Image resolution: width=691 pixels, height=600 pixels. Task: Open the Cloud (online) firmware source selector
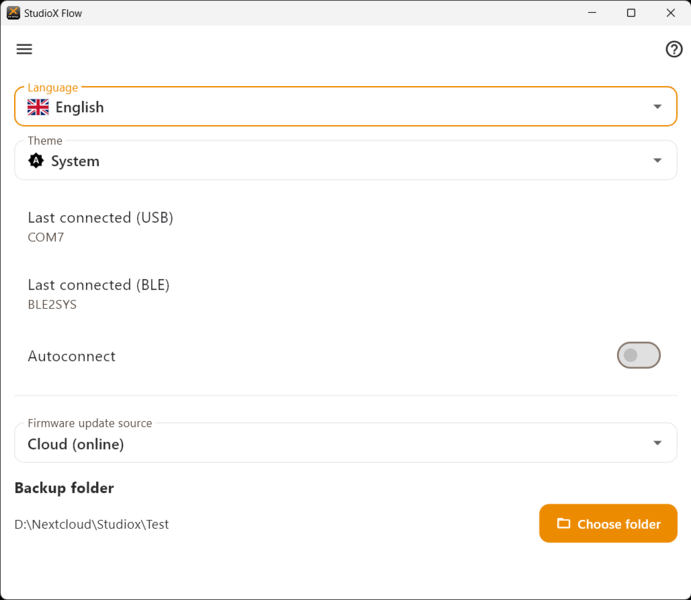coord(346,443)
